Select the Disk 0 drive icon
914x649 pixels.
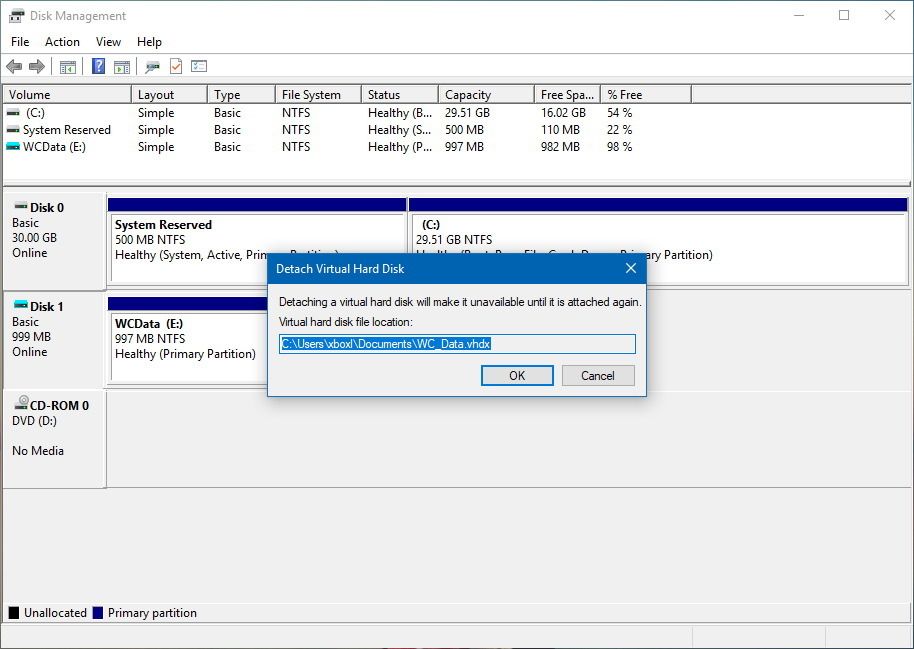click(x=20, y=207)
